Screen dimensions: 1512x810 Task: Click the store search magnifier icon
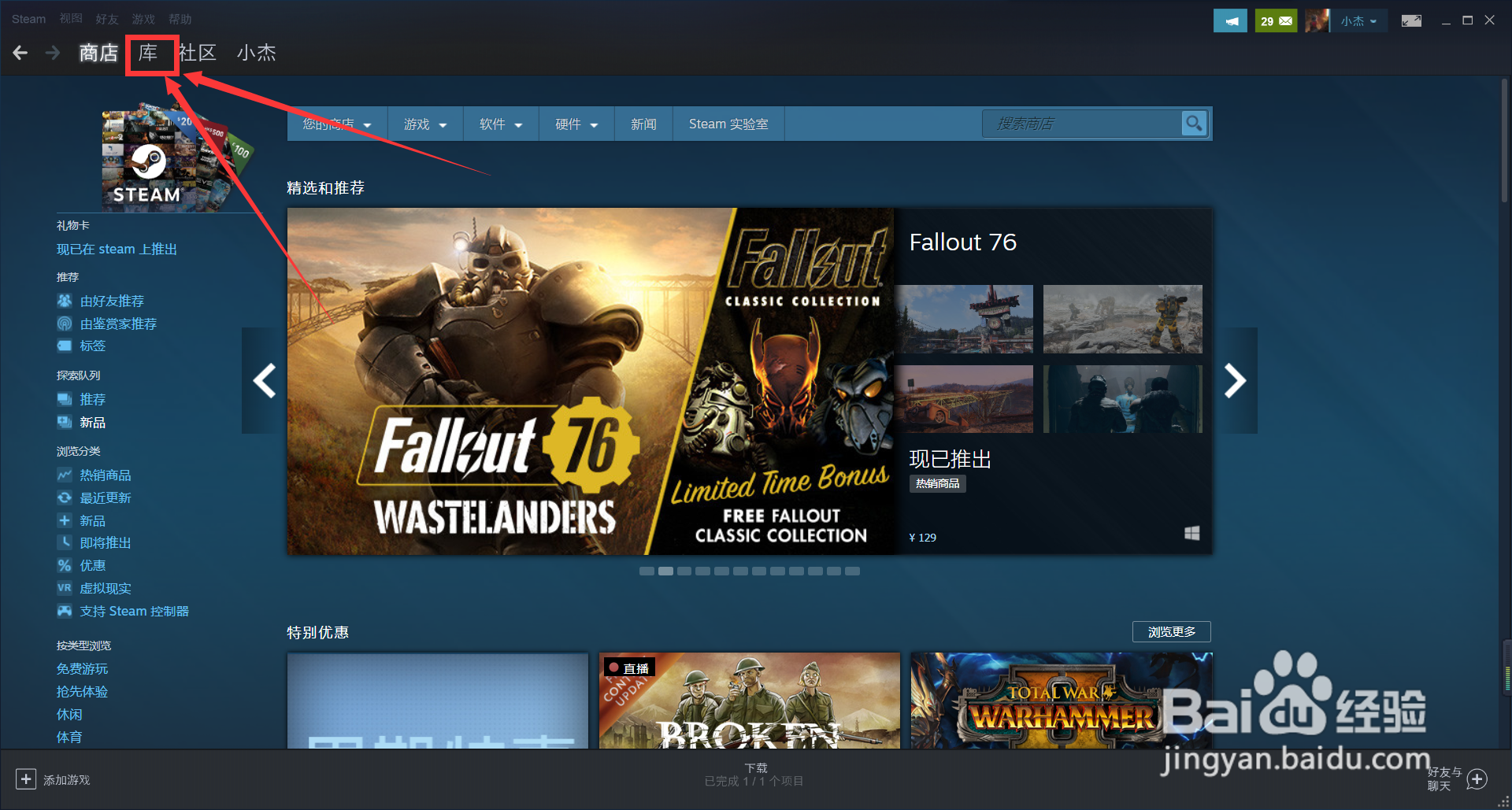(x=1194, y=124)
